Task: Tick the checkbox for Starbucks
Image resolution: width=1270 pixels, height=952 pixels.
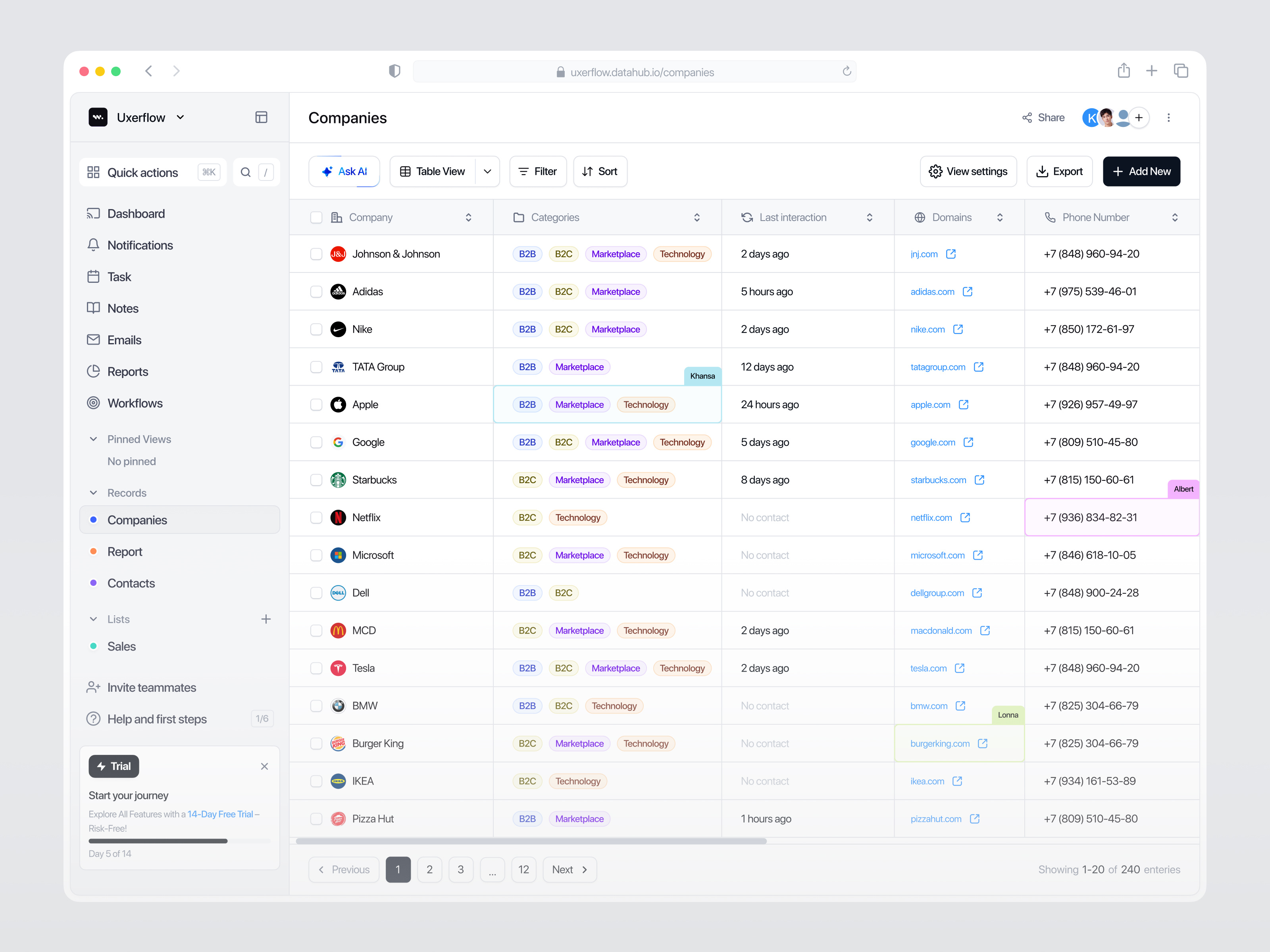Action: click(316, 480)
